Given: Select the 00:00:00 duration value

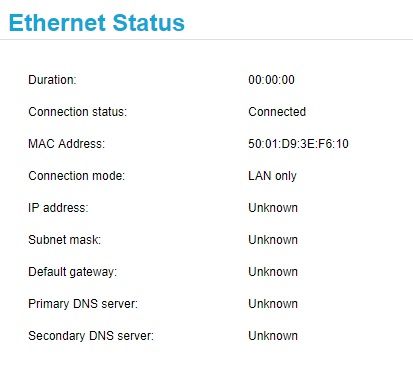Looking at the screenshot, I should [271, 80].
